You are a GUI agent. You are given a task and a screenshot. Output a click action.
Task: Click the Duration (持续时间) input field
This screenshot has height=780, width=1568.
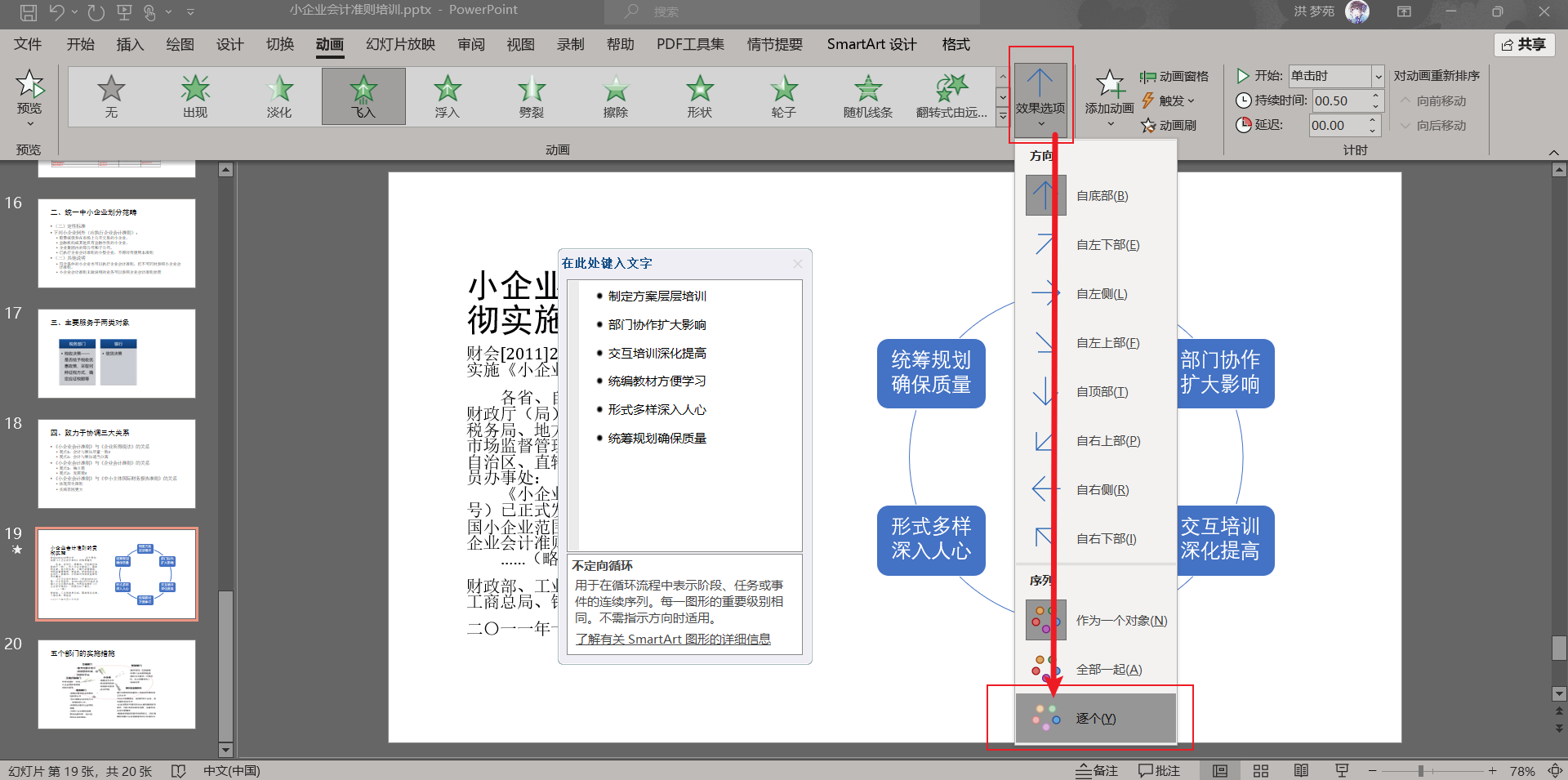(1339, 100)
